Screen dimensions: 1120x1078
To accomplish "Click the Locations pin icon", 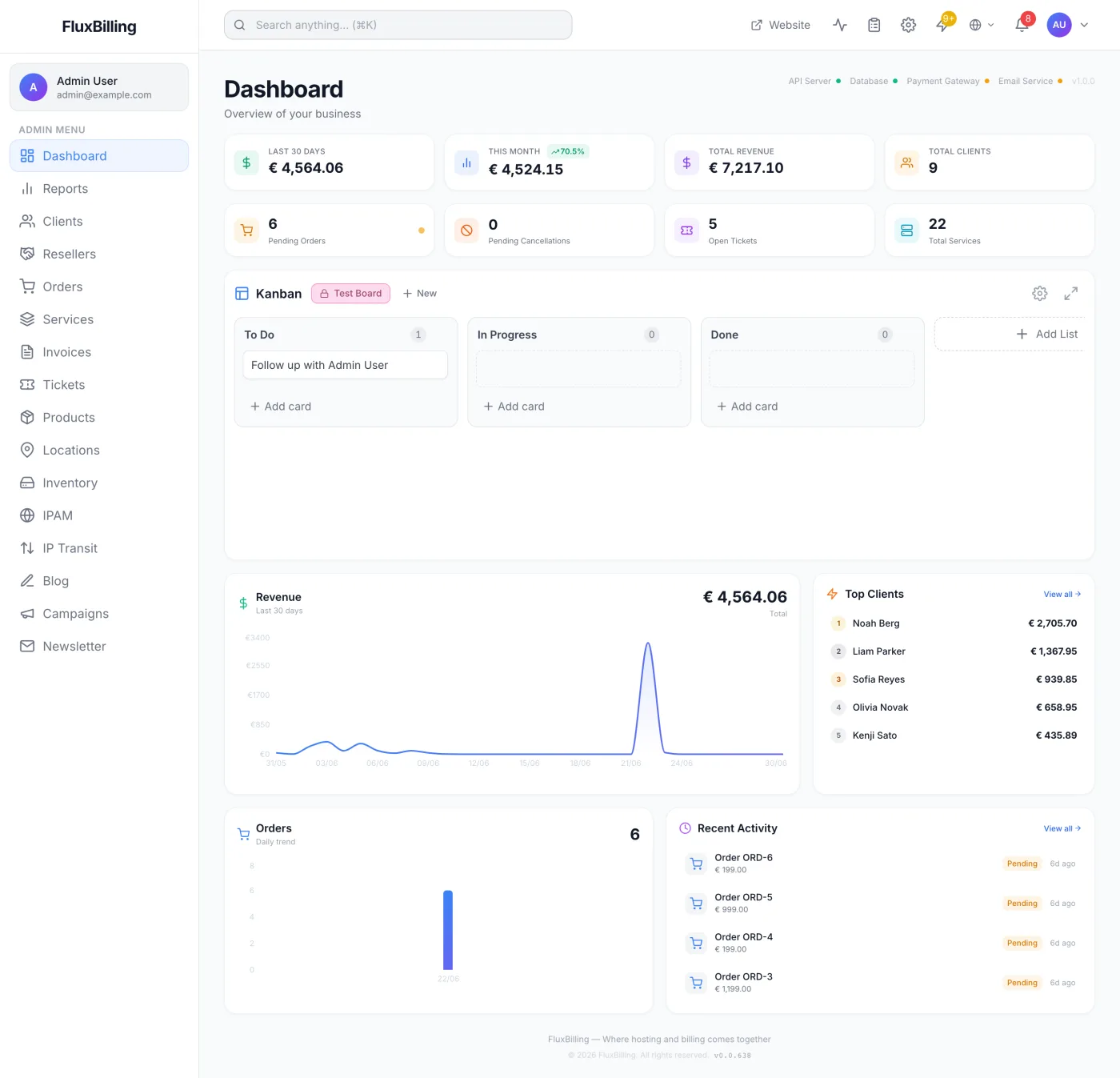I will 27,450.
